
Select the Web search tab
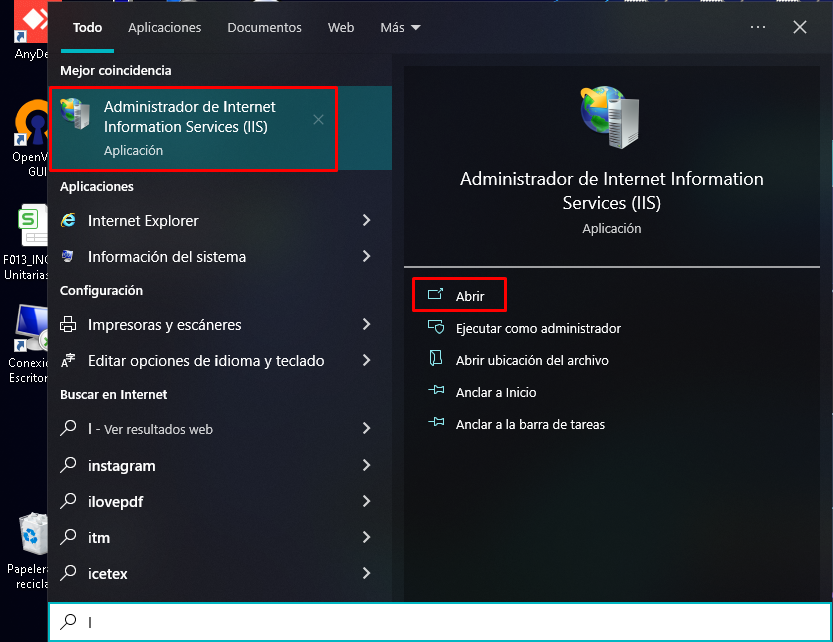[341, 28]
